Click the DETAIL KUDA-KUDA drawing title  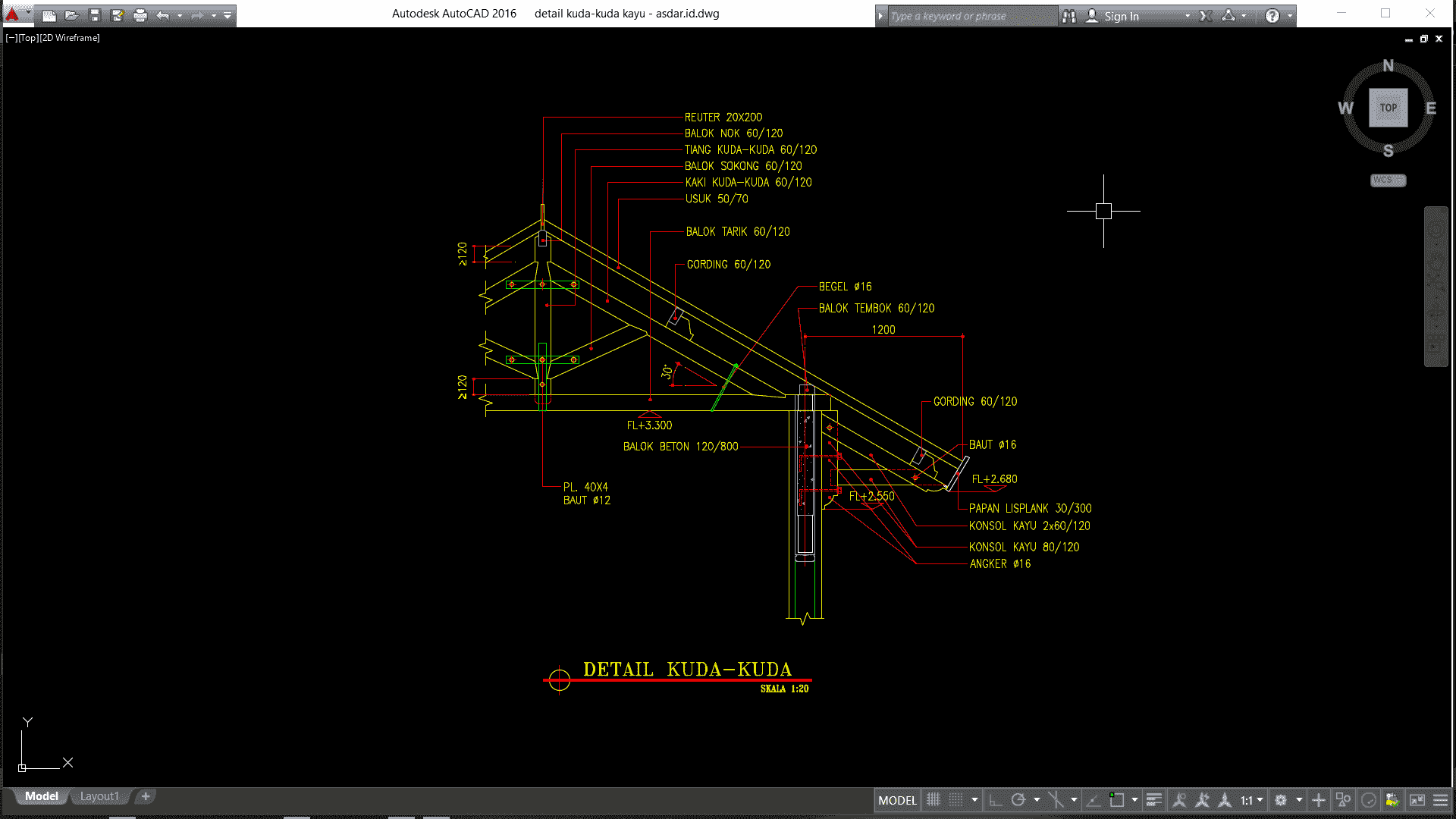point(687,670)
